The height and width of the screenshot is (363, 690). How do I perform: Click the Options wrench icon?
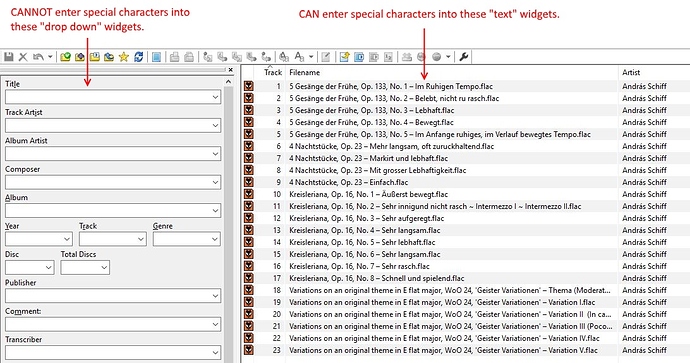point(463,57)
